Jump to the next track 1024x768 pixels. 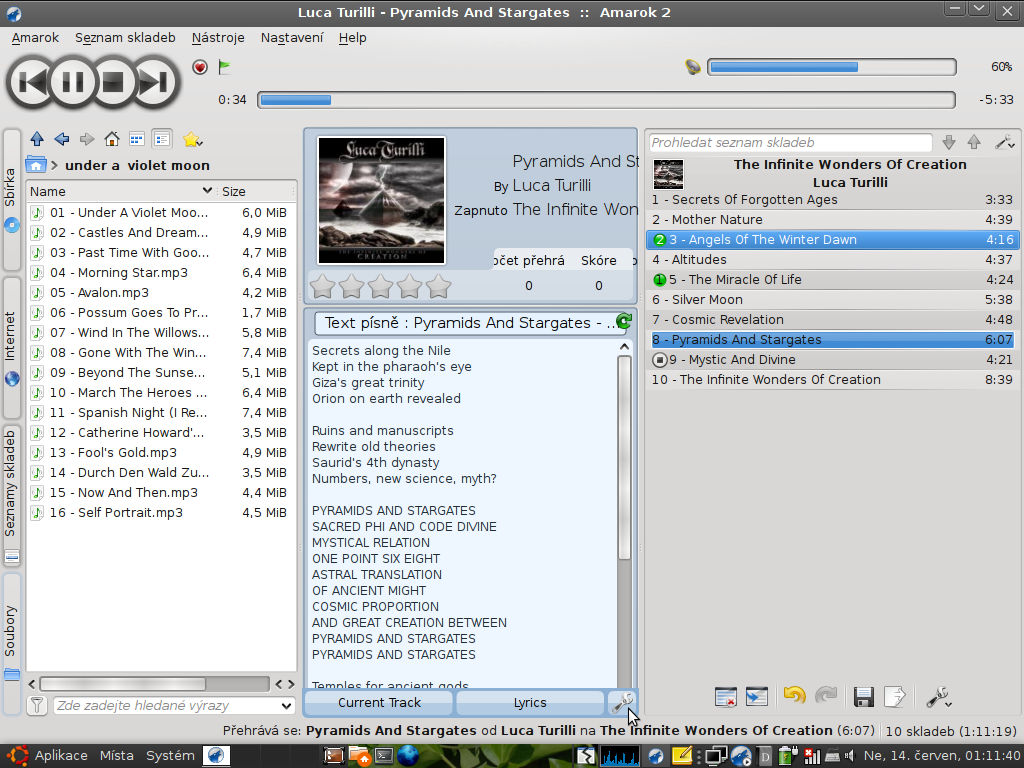[x=155, y=82]
